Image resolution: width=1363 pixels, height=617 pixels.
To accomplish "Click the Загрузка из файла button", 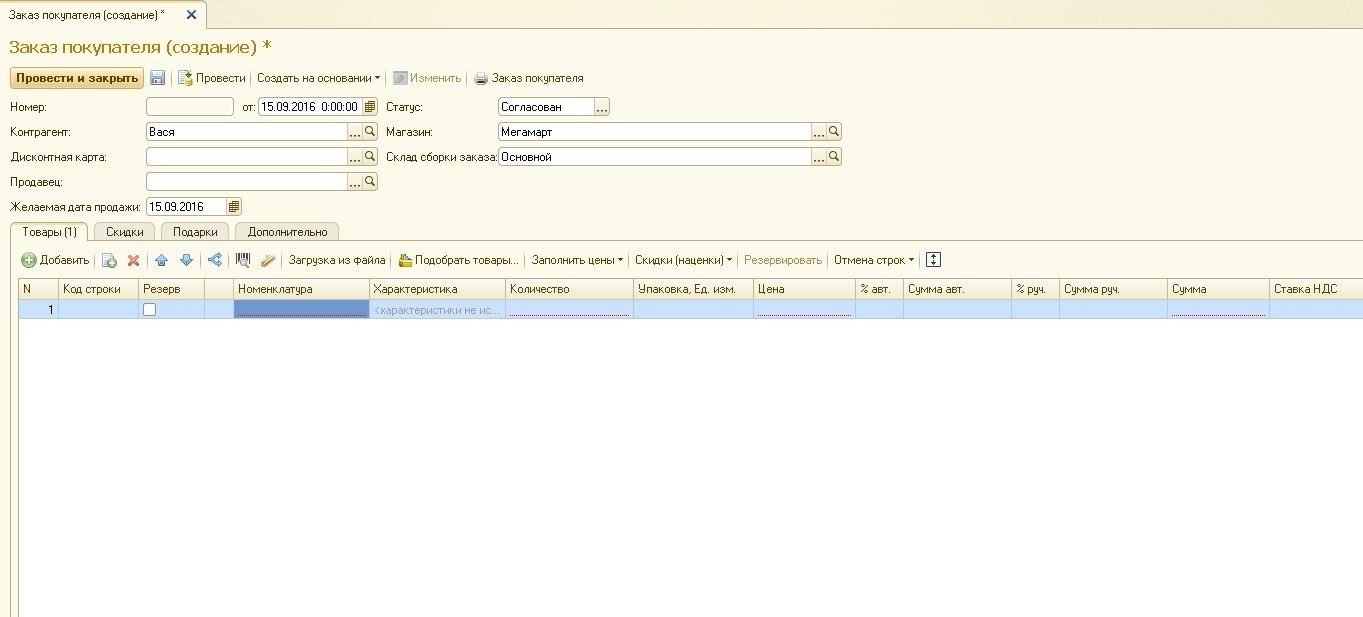I will pyautogui.click(x=337, y=260).
